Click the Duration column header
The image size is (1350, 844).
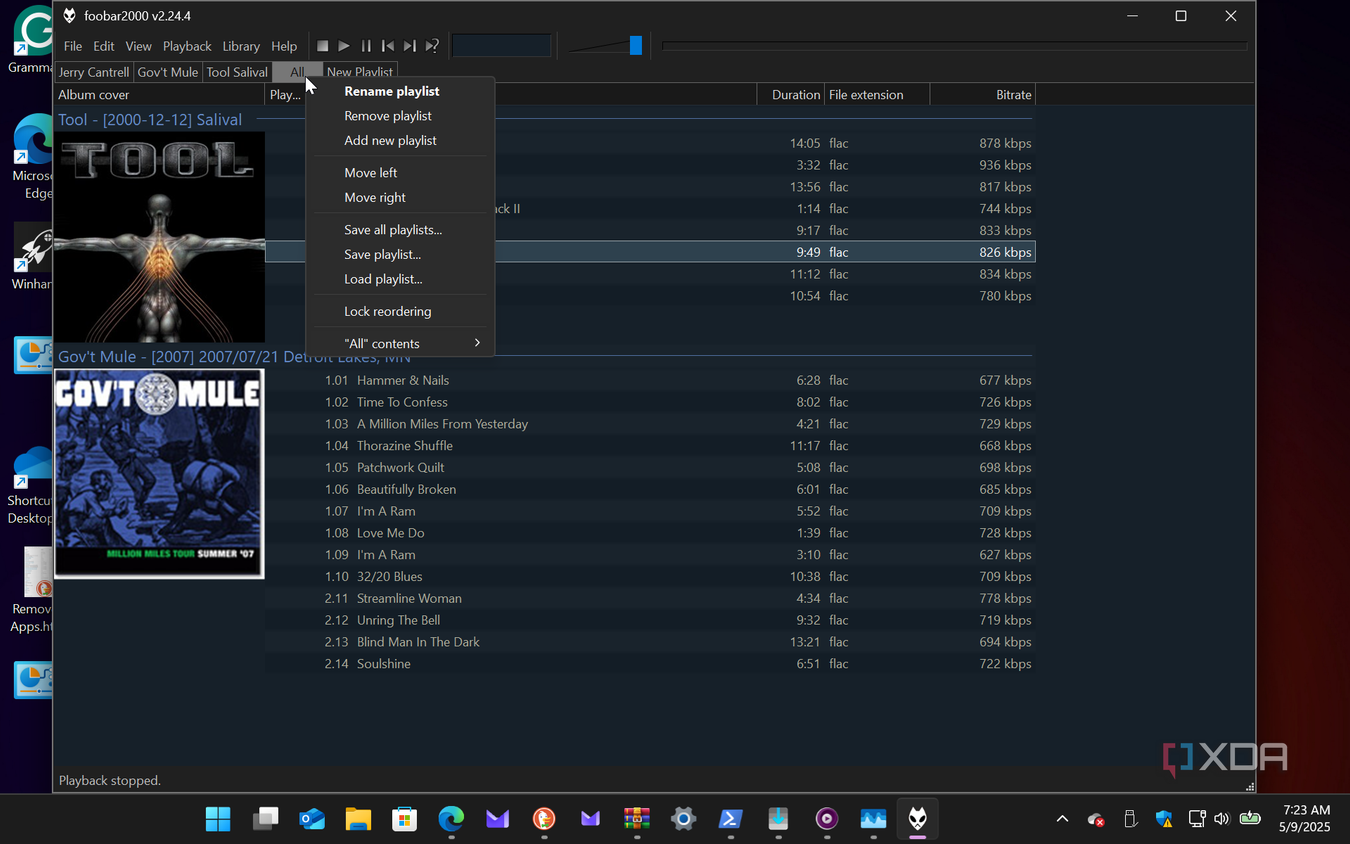[790, 95]
